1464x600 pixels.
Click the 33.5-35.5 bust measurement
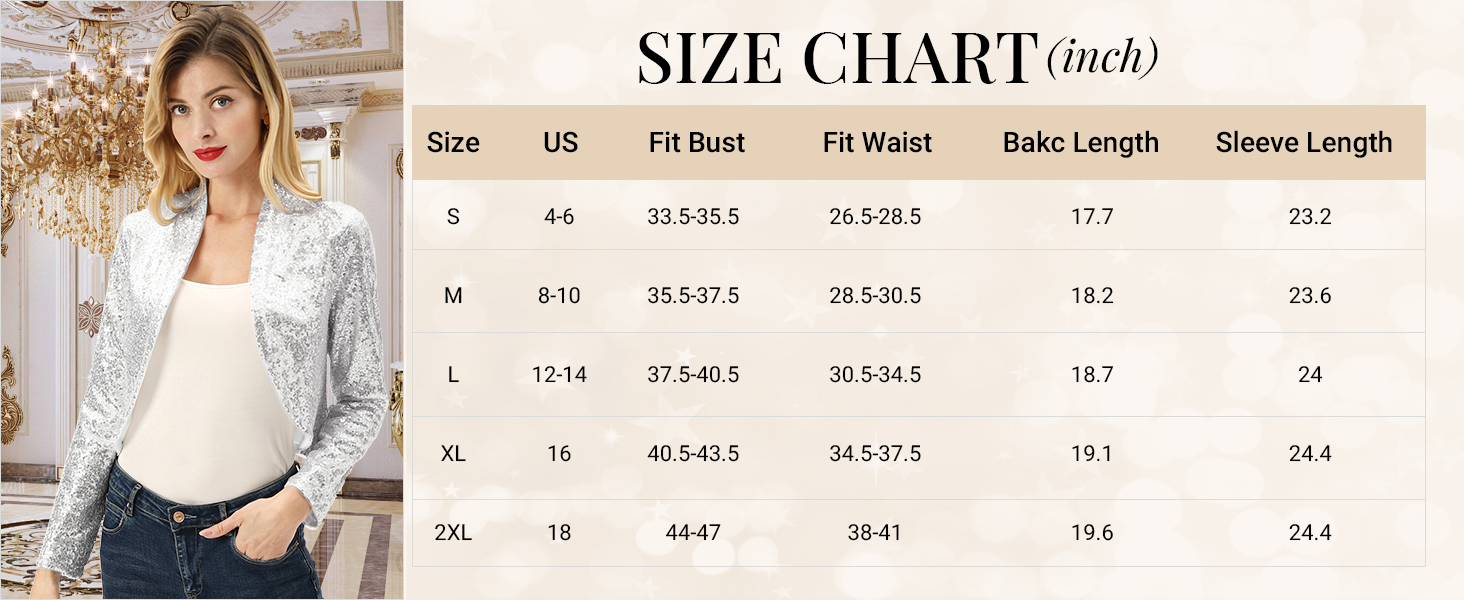pyautogui.click(x=693, y=216)
